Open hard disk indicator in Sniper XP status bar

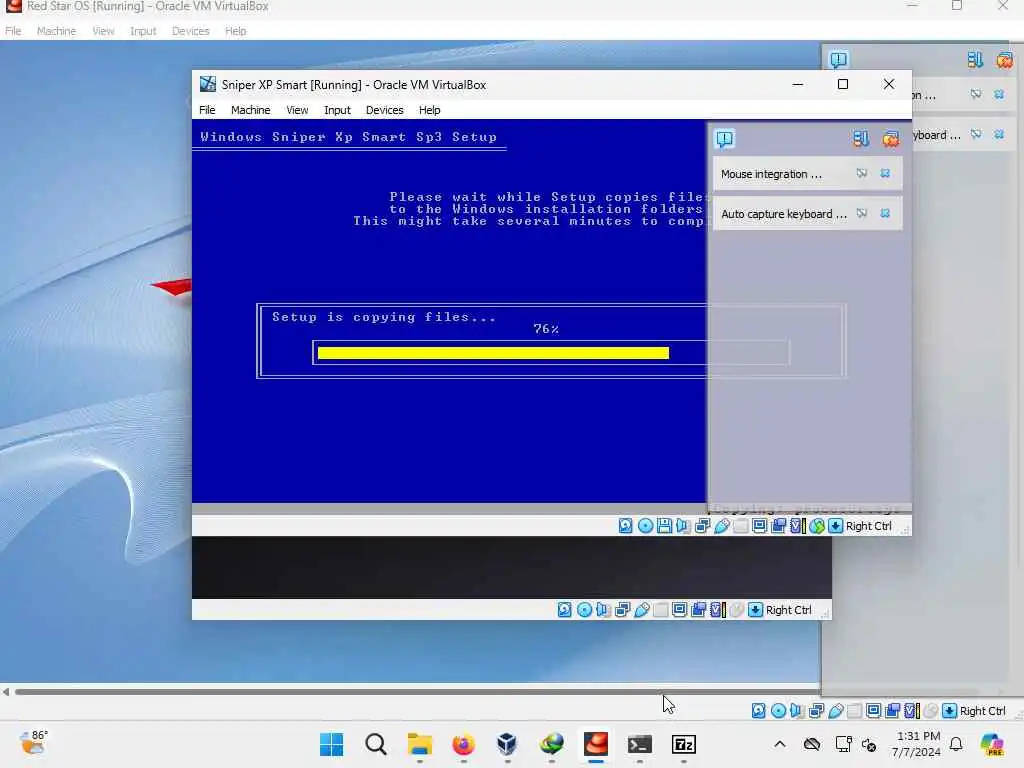coord(626,526)
